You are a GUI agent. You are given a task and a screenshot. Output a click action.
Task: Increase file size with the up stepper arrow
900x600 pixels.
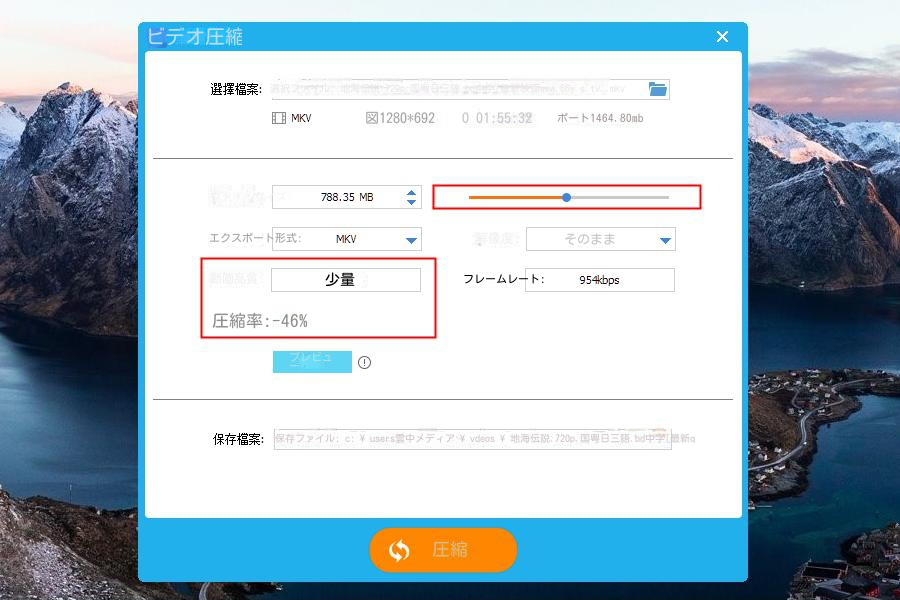[x=411, y=192]
